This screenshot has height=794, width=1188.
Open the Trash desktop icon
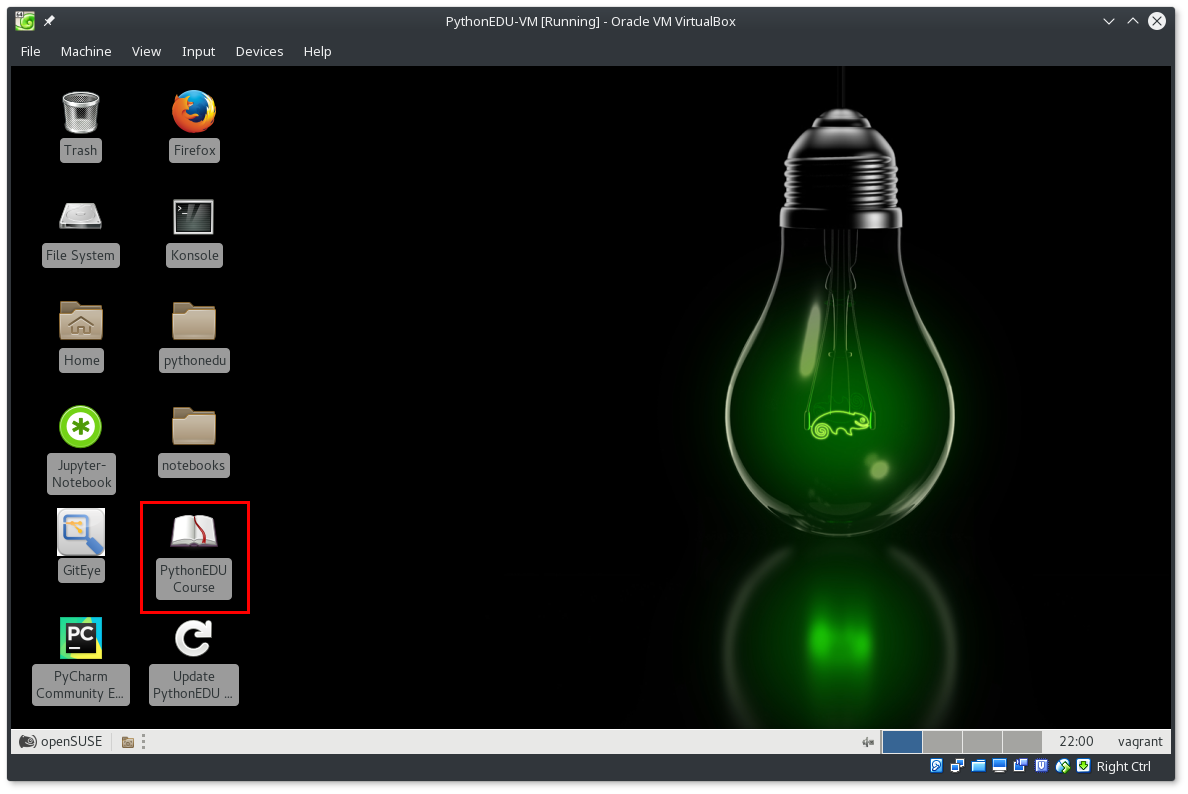click(80, 112)
